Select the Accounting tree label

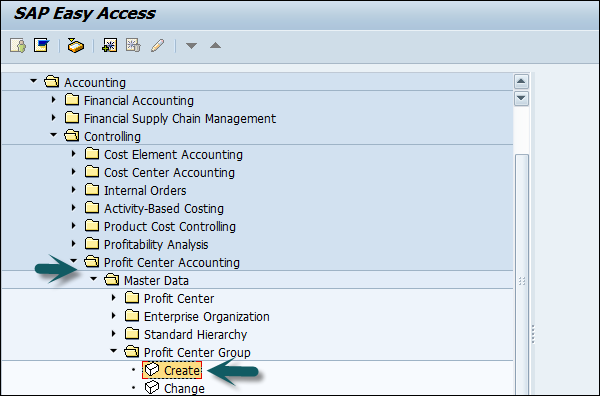point(95,83)
